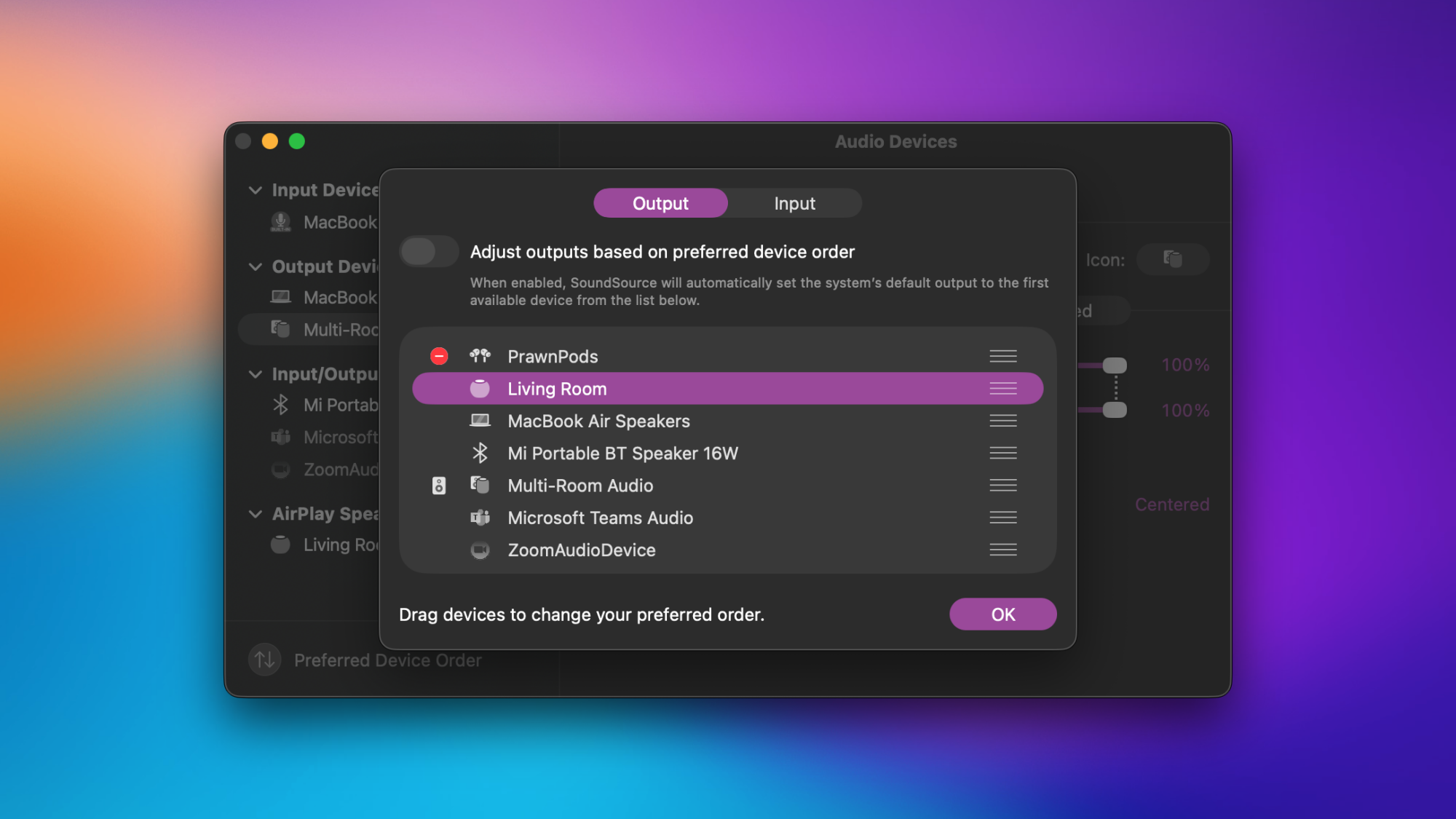
Task: Enable adjust outputs by preferred order switch
Action: [428, 252]
